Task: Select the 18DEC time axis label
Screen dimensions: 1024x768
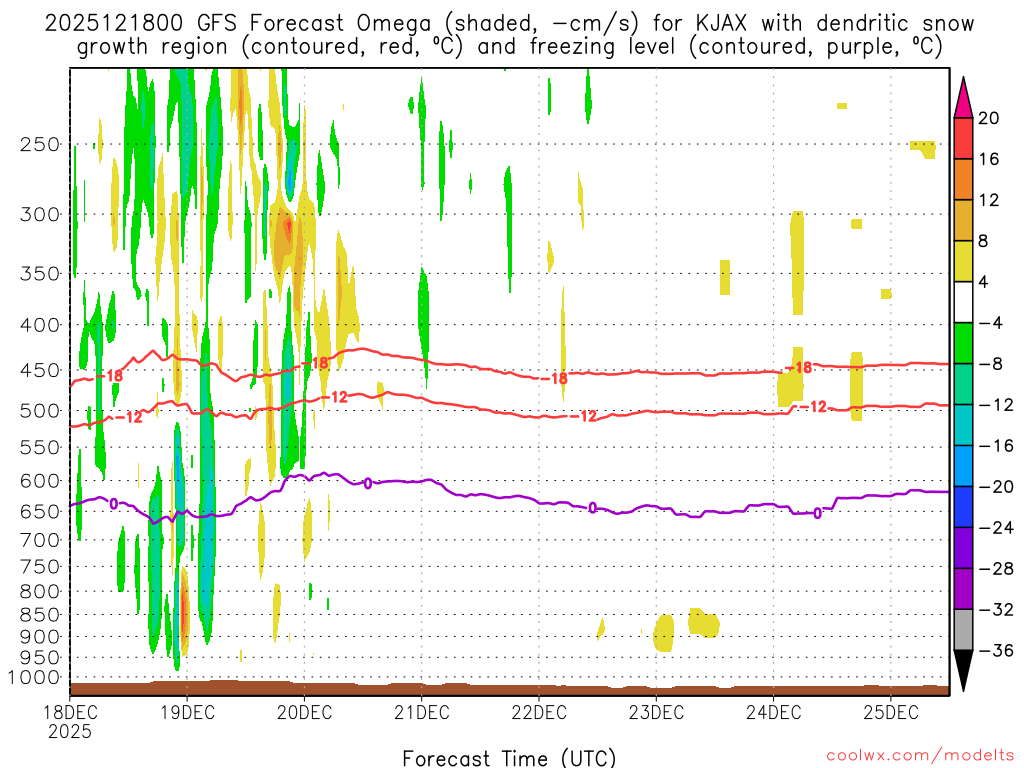Action: tap(70, 712)
